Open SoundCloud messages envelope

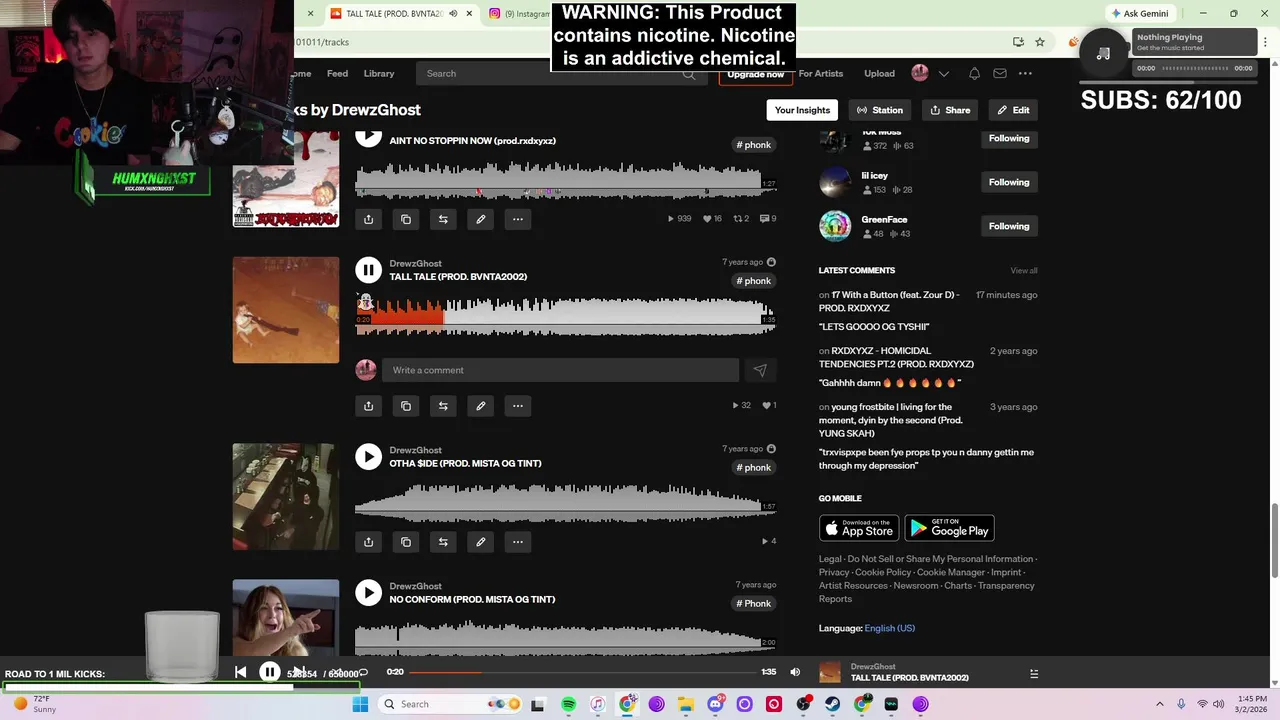999,73
